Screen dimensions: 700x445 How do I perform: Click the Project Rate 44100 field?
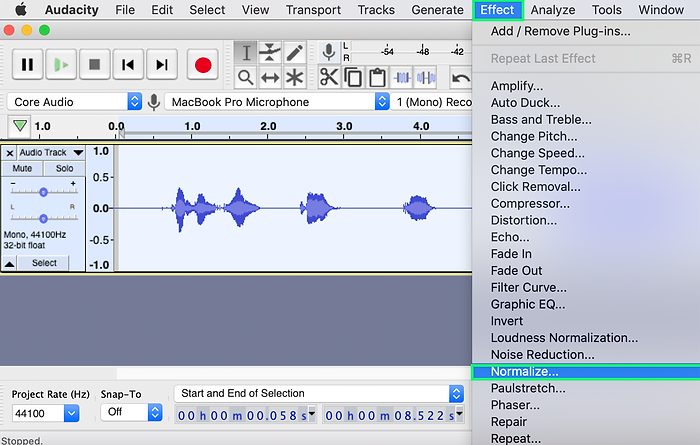[38, 413]
